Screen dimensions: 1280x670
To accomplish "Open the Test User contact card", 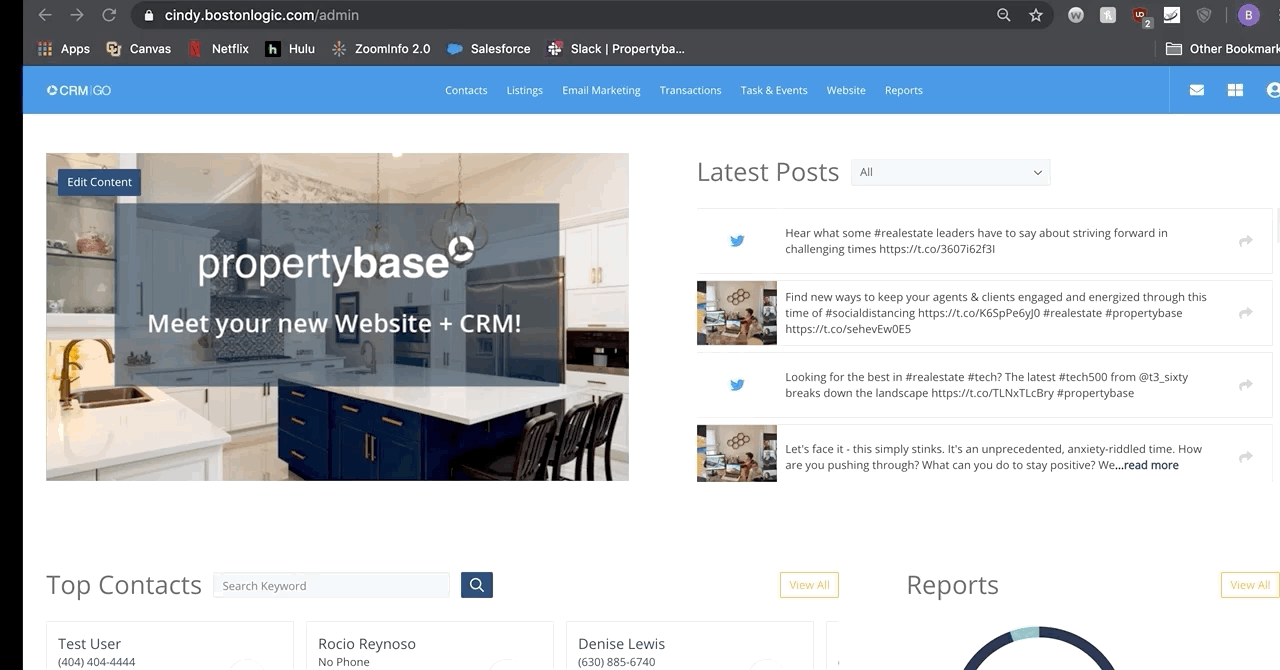I will [x=170, y=646].
